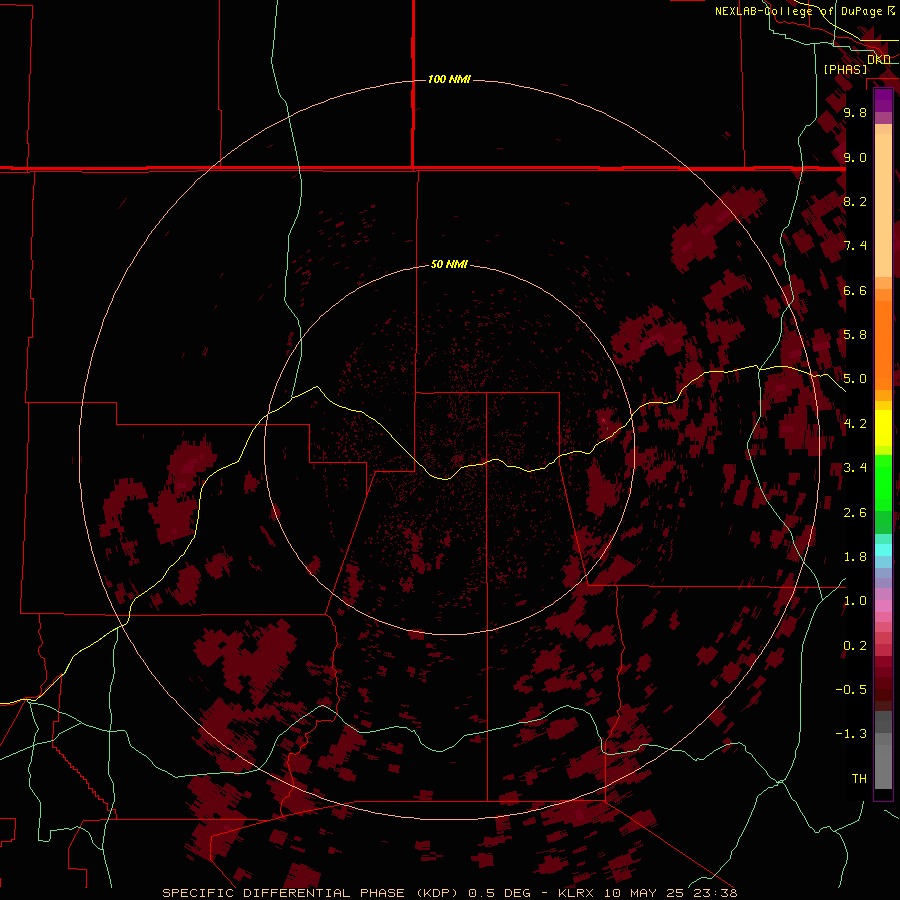900x900 pixels.
Task: Click the 5.8 value on color scale
Action: click(x=855, y=335)
